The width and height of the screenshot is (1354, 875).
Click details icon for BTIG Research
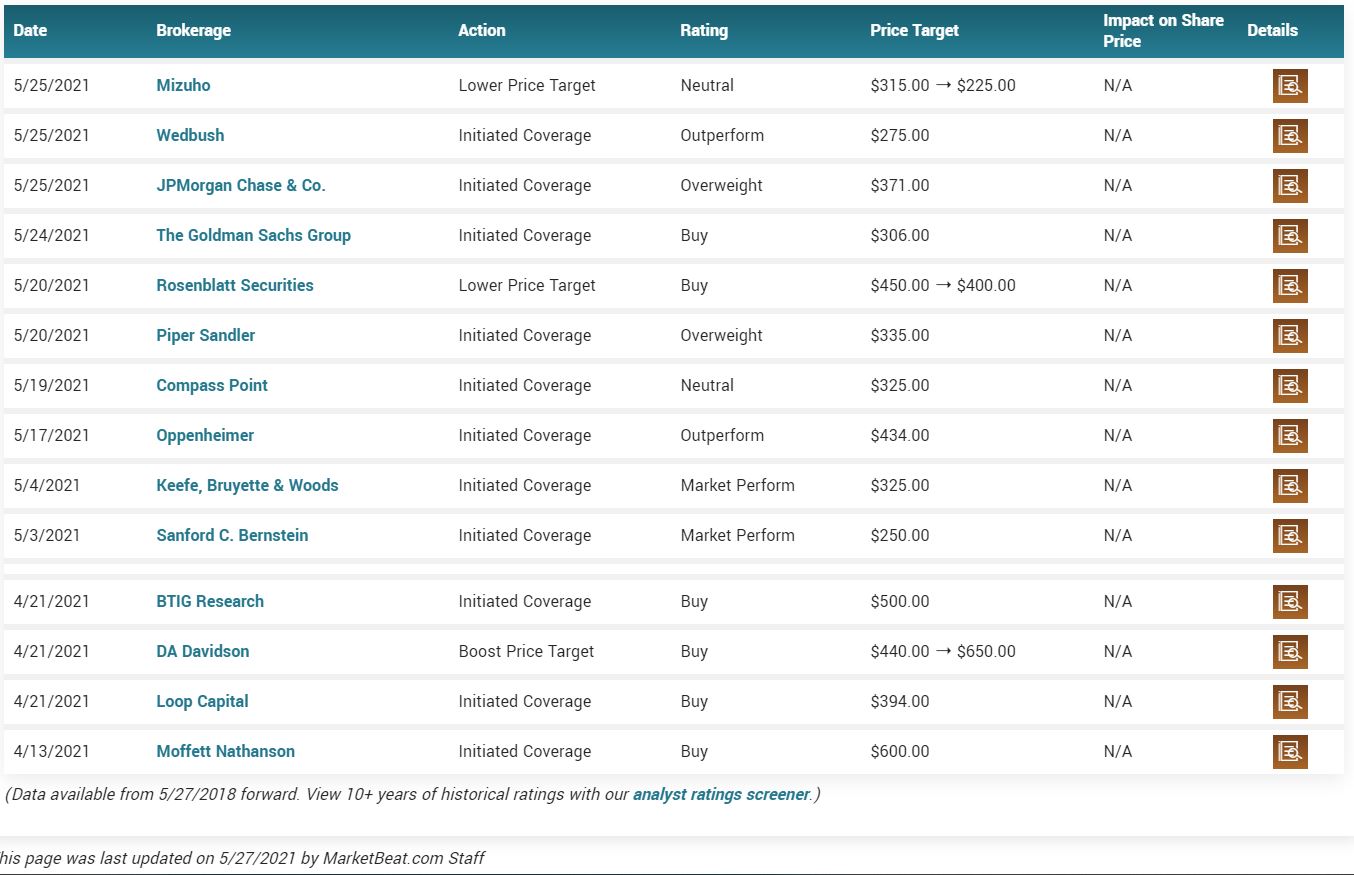coord(1290,602)
